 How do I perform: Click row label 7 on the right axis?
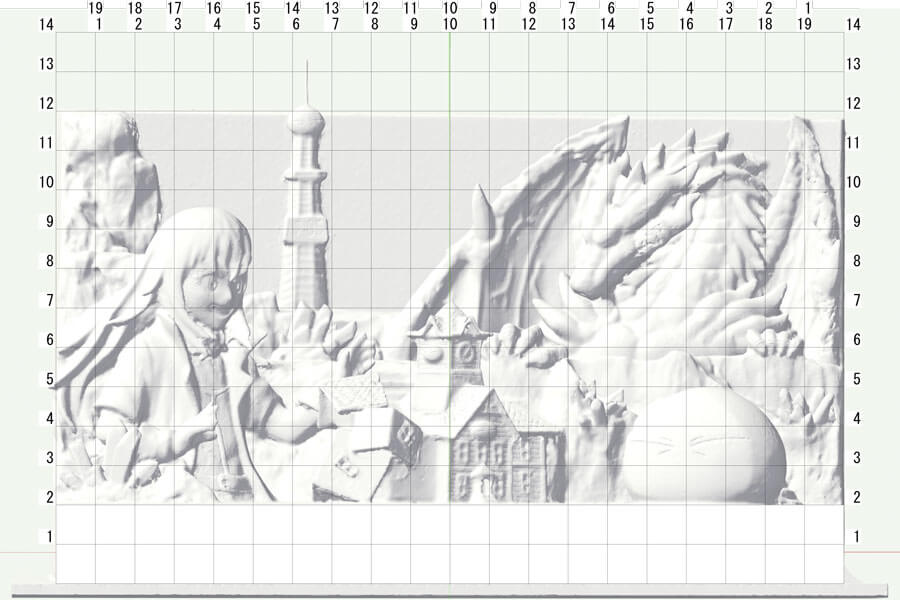857,300
